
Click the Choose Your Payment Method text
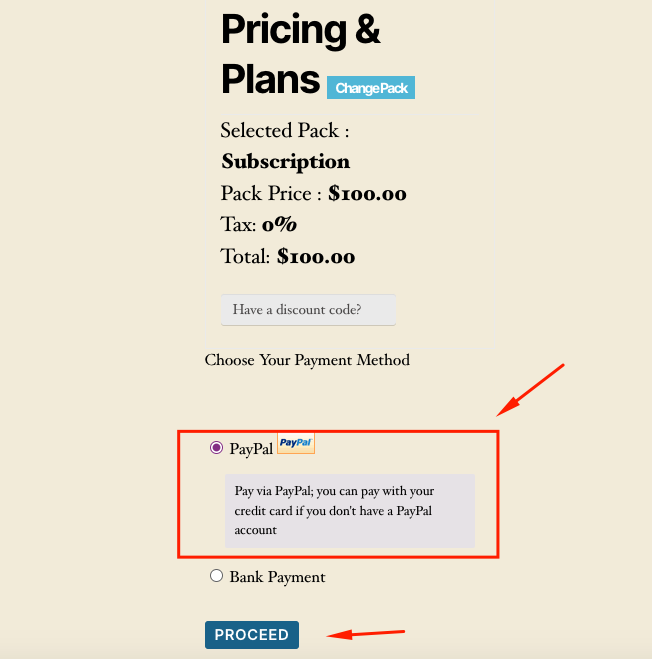(x=307, y=360)
